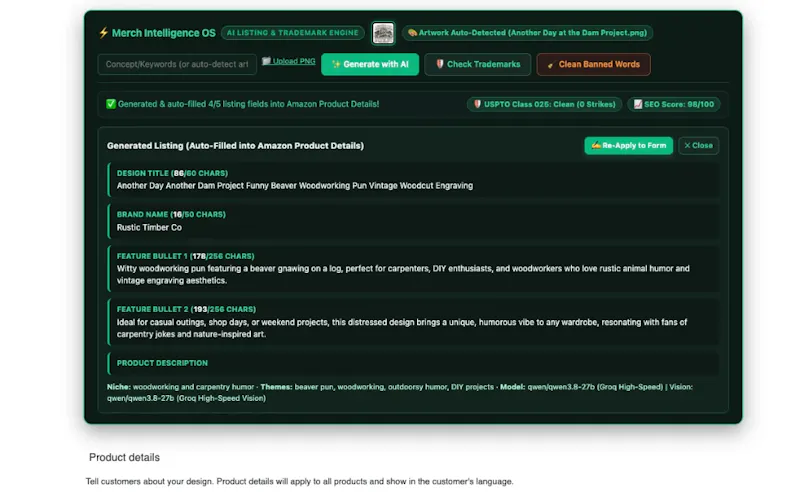Select the Design Title generated text
The width and height of the screenshot is (800, 493).
[295, 186]
